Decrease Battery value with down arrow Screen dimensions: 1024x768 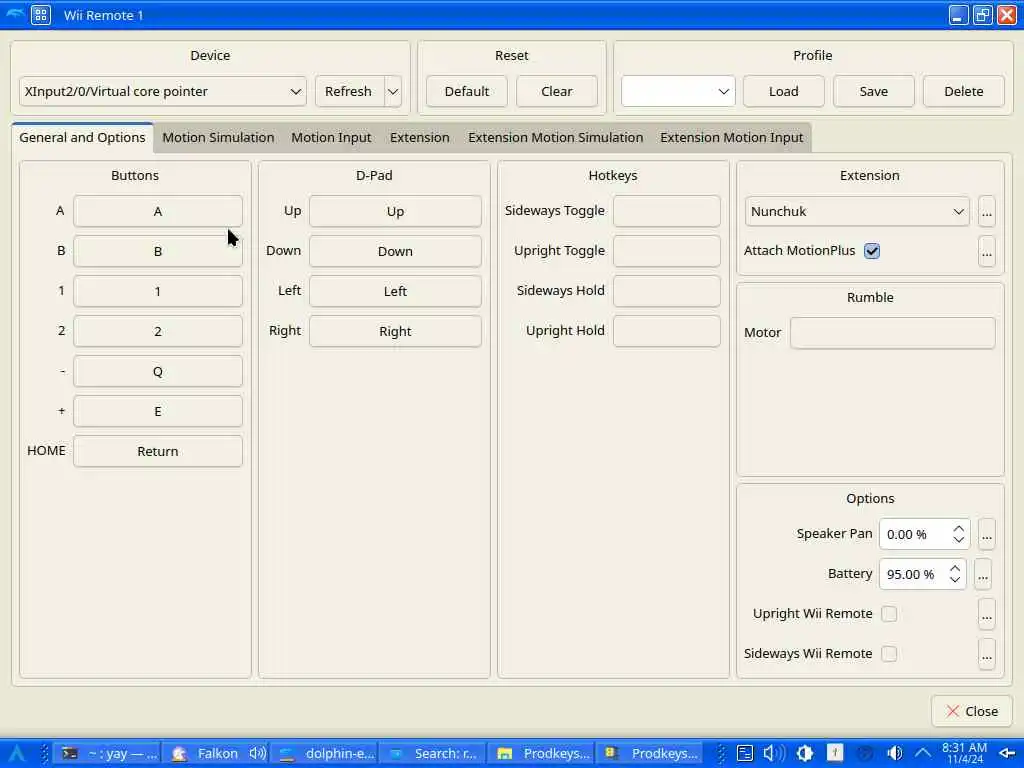tap(955, 581)
